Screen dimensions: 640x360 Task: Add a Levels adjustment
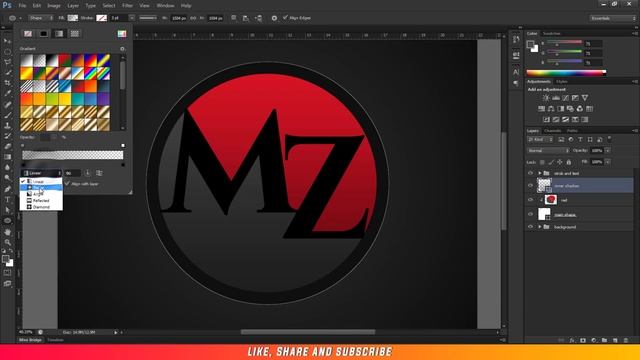pos(556,98)
